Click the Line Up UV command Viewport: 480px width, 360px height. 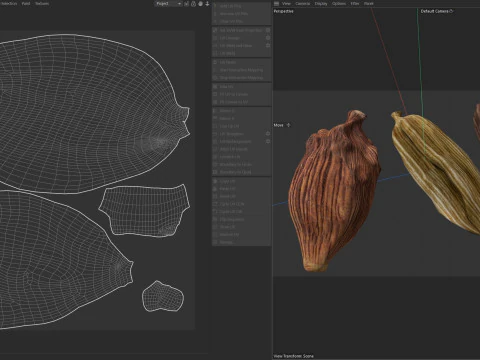point(241,126)
